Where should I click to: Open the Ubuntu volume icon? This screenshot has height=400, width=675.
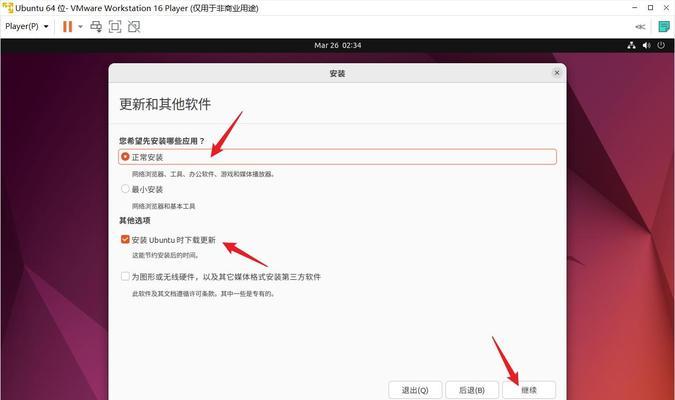646,45
